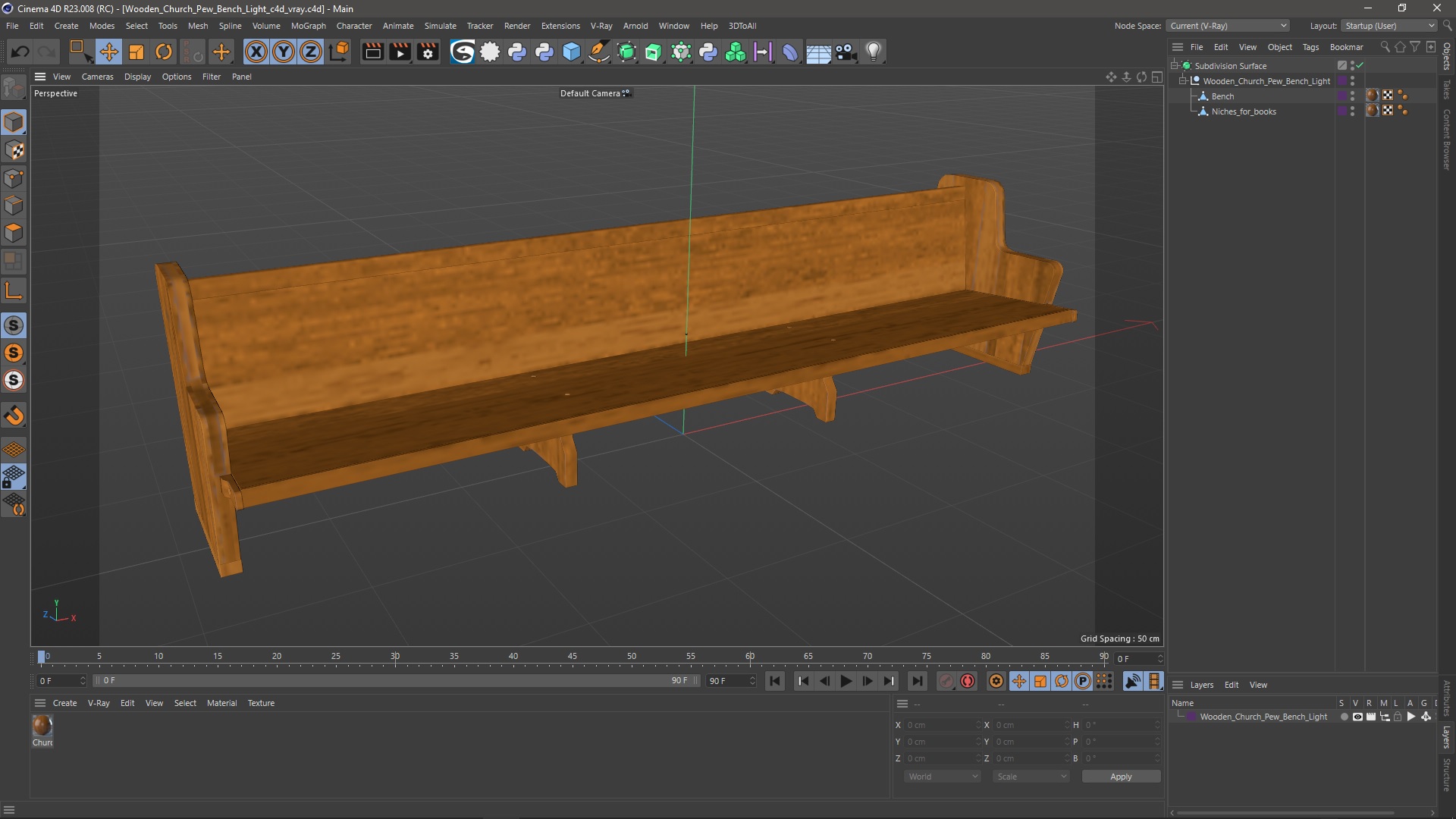Click the Apply button in coordinates
The image size is (1456, 819).
click(1120, 776)
